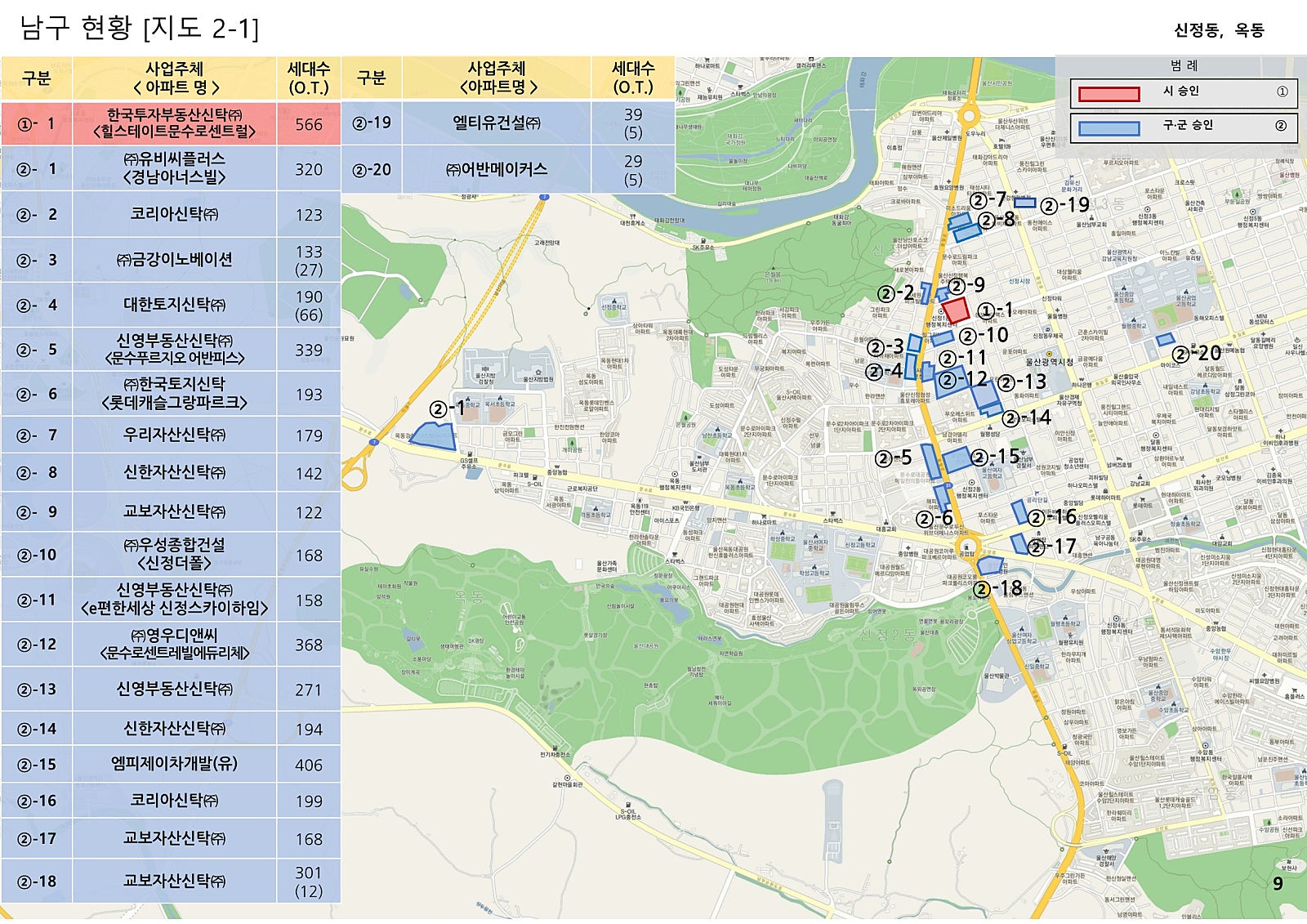This screenshot has width=1307, height=924.
Task: Select the 롯데캐슬그랑파르크 cell
Action: click(x=175, y=394)
